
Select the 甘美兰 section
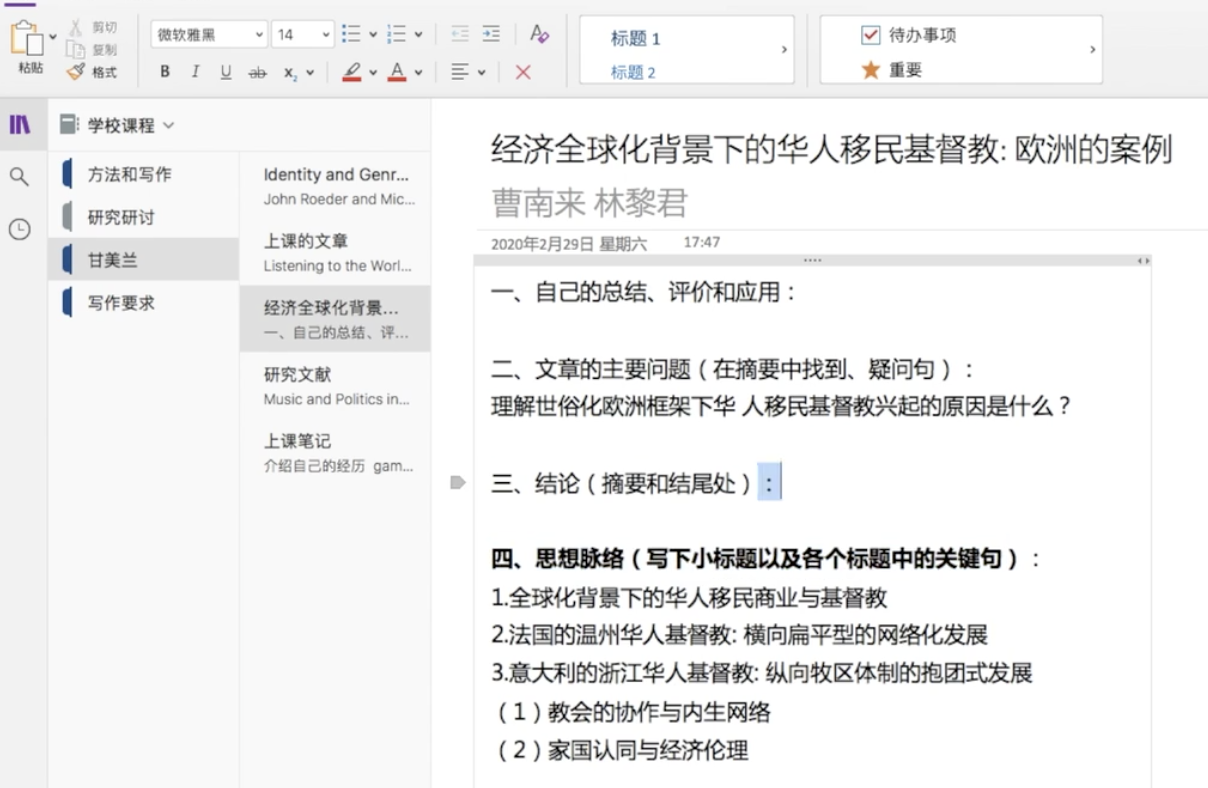pyautogui.click(x=143, y=260)
